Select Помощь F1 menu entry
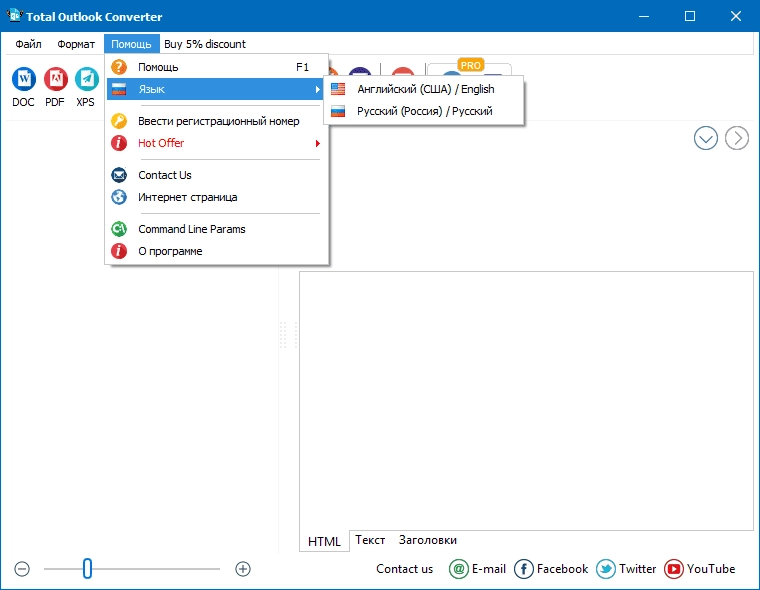Screen dimensions: 760x590 215,67
